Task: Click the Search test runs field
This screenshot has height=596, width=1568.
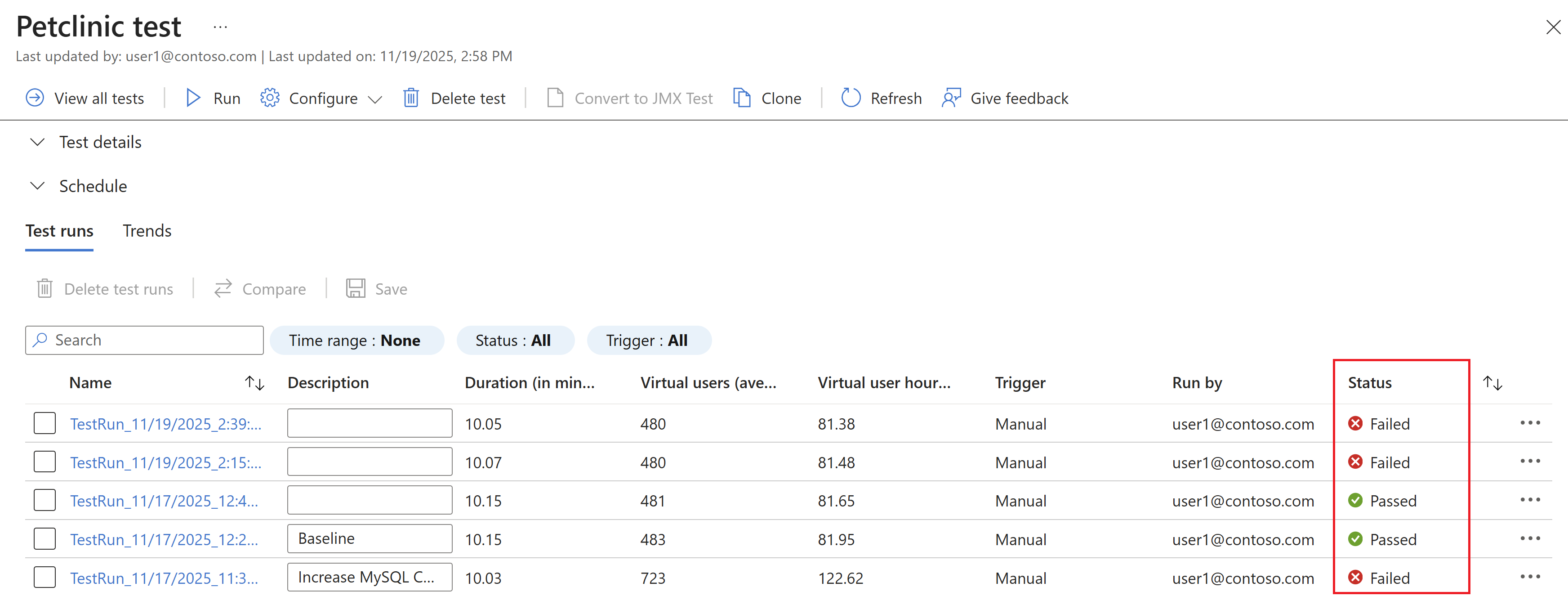Action: click(x=144, y=341)
